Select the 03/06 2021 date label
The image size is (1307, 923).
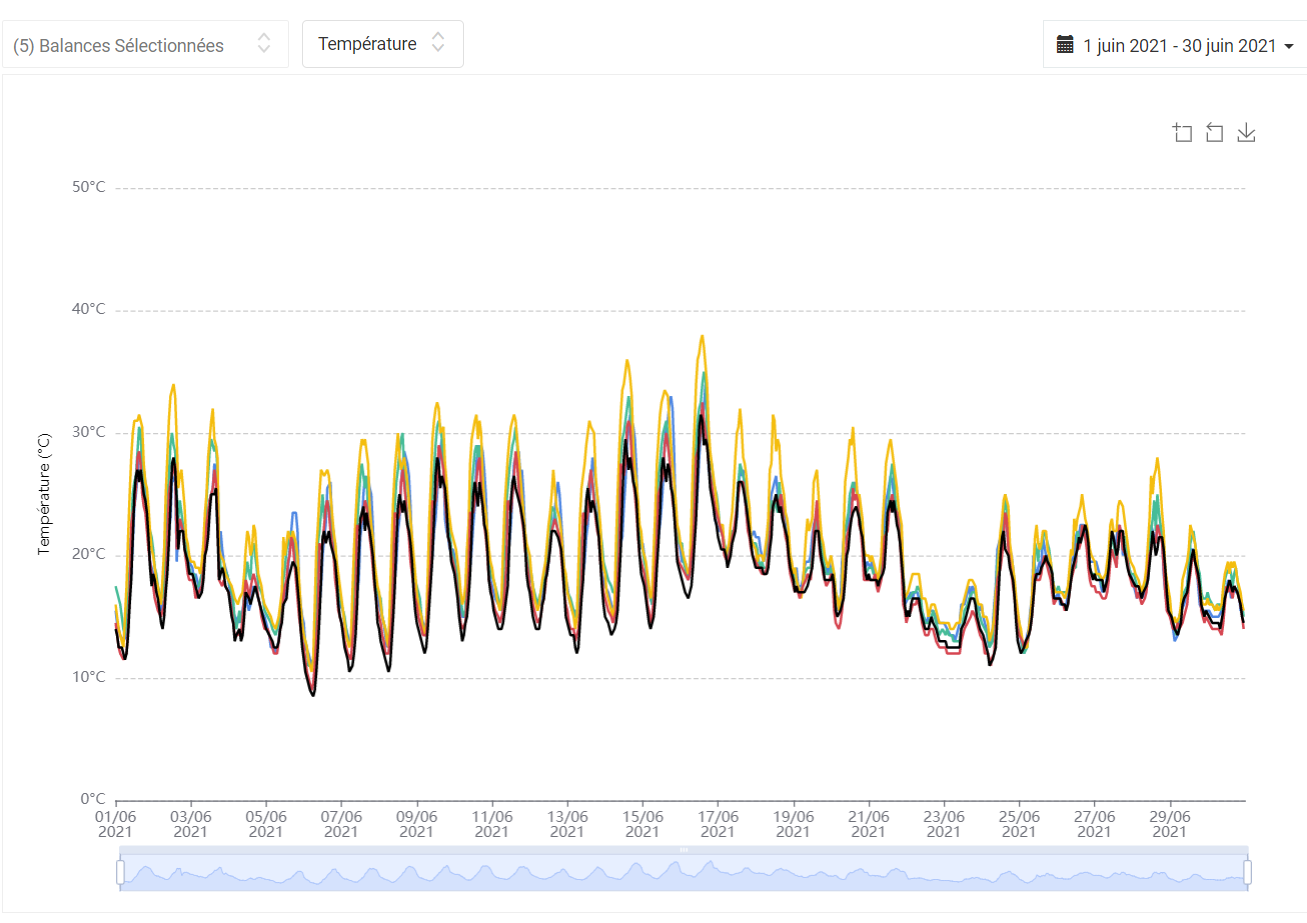coord(191,823)
